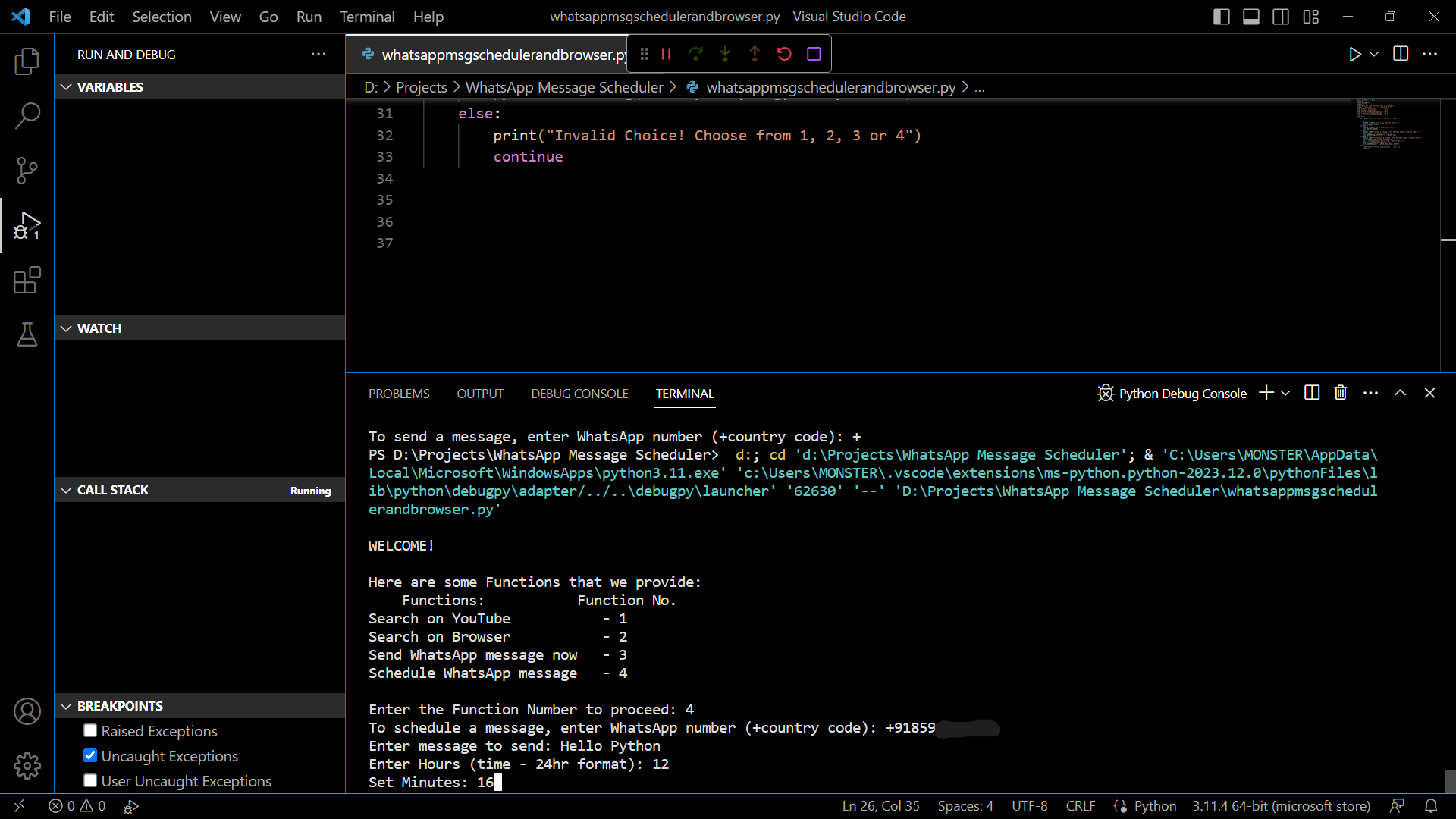Open the launch profile dropdown next to terminal plus
The height and width of the screenshot is (819, 1456).
[1285, 393]
